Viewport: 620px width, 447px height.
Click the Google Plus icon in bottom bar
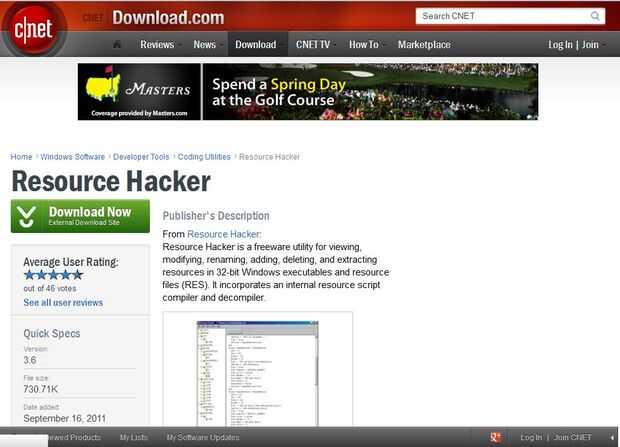pyautogui.click(x=495, y=437)
